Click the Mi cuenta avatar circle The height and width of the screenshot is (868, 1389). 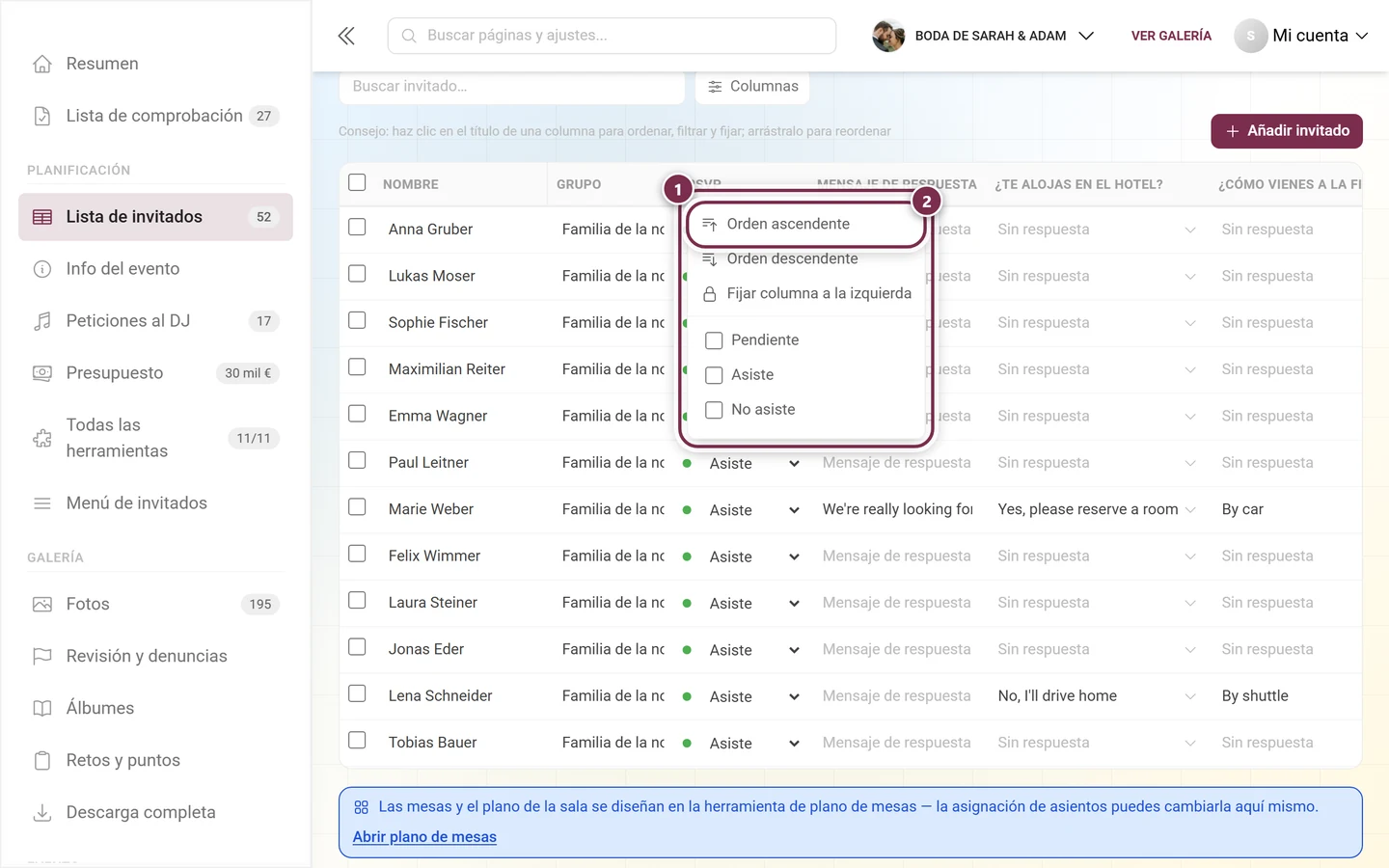(1251, 36)
